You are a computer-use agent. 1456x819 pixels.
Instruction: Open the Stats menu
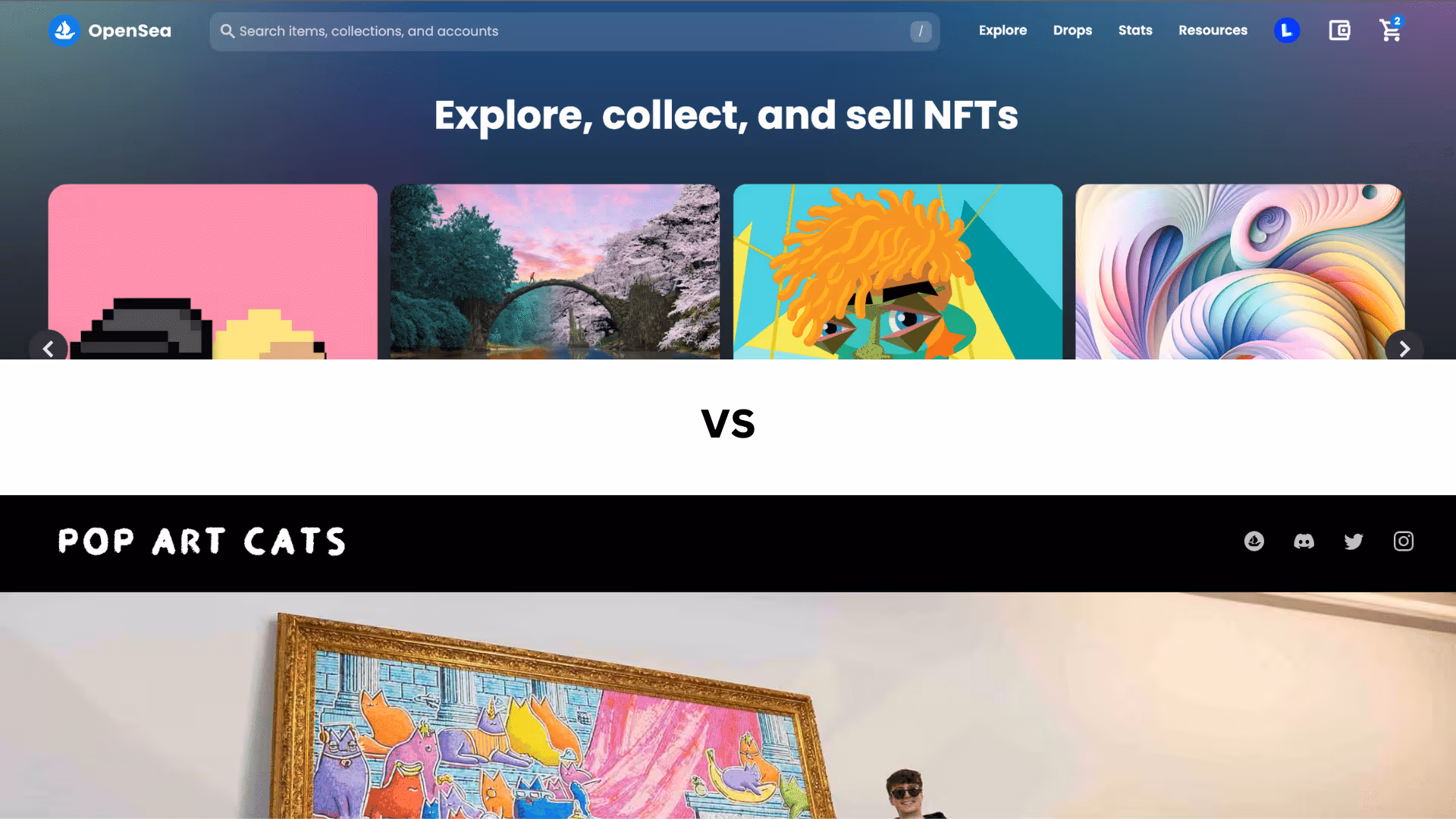pyautogui.click(x=1135, y=30)
